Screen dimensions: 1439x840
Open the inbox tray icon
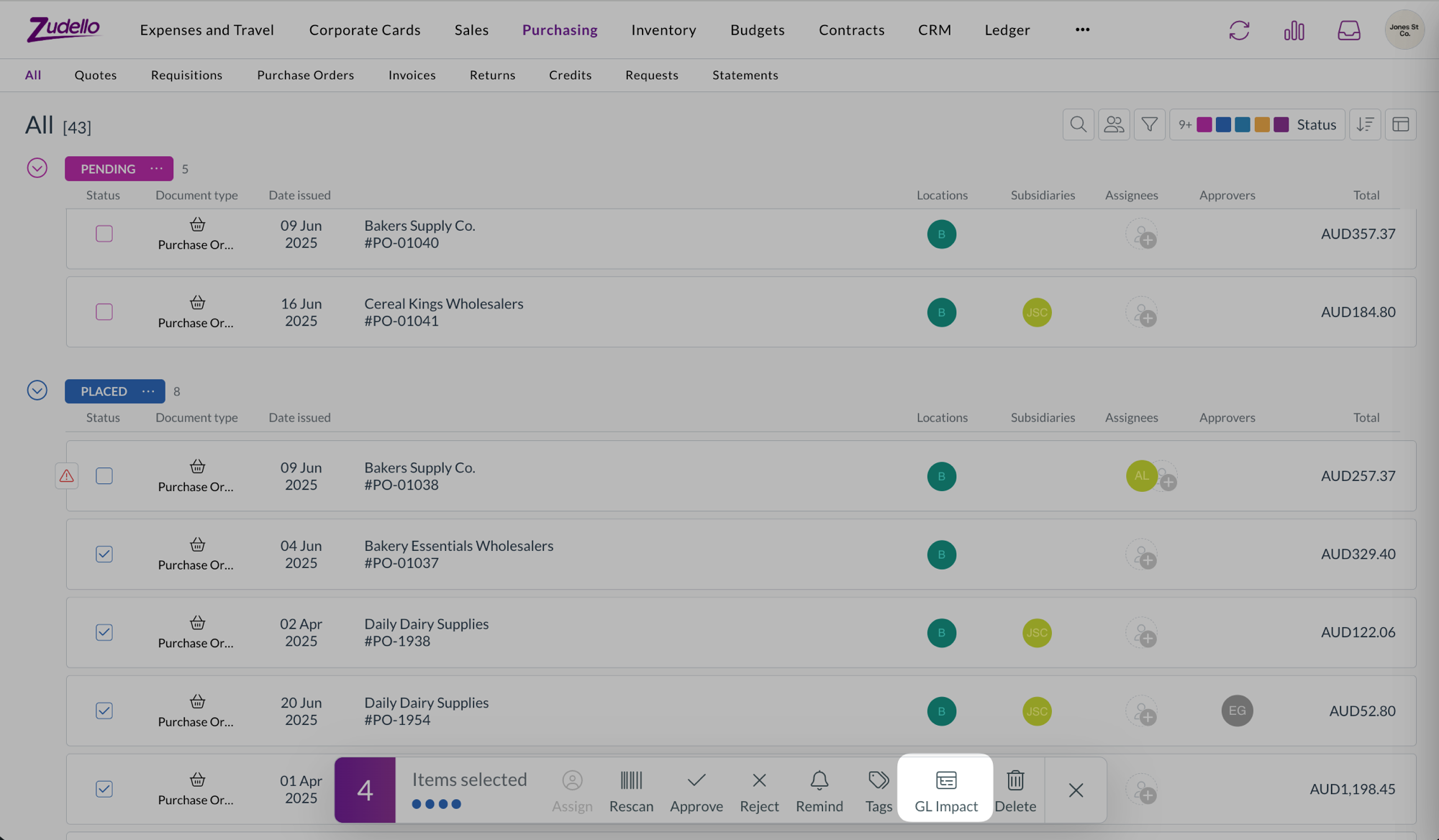(1348, 30)
